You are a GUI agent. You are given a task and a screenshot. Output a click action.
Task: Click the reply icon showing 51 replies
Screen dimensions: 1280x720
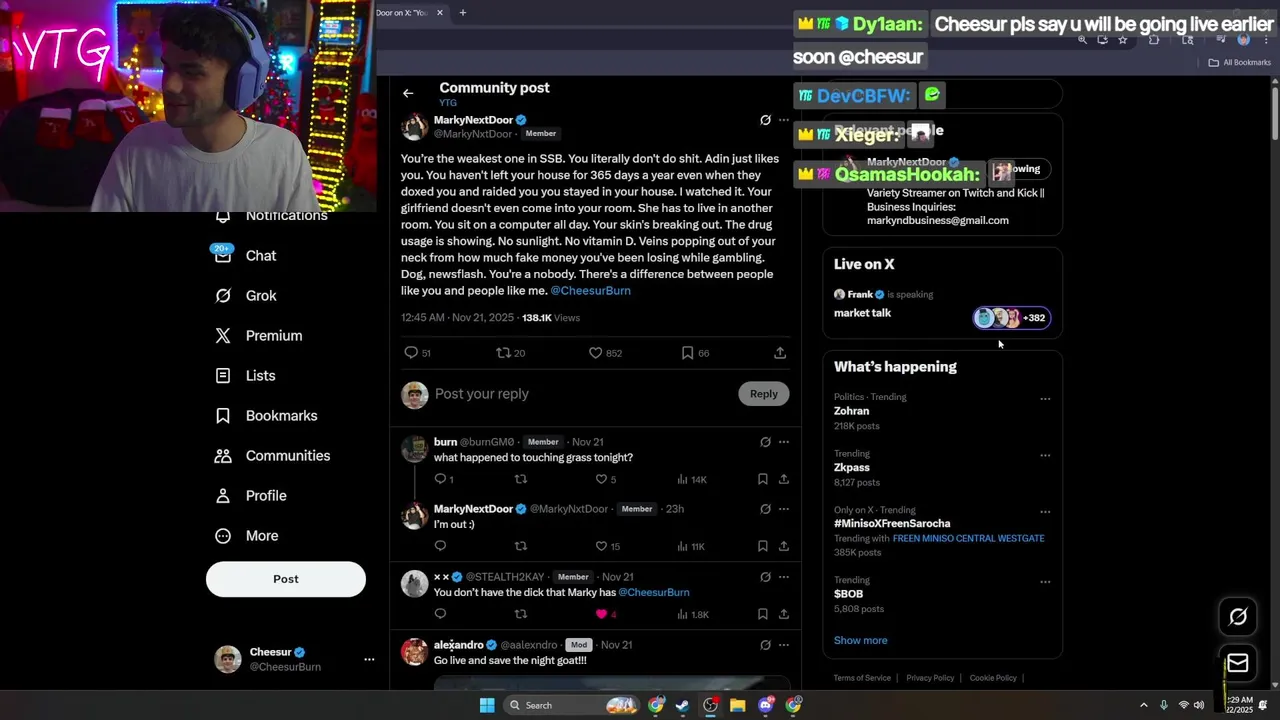pyautogui.click(x=410, y=353)
